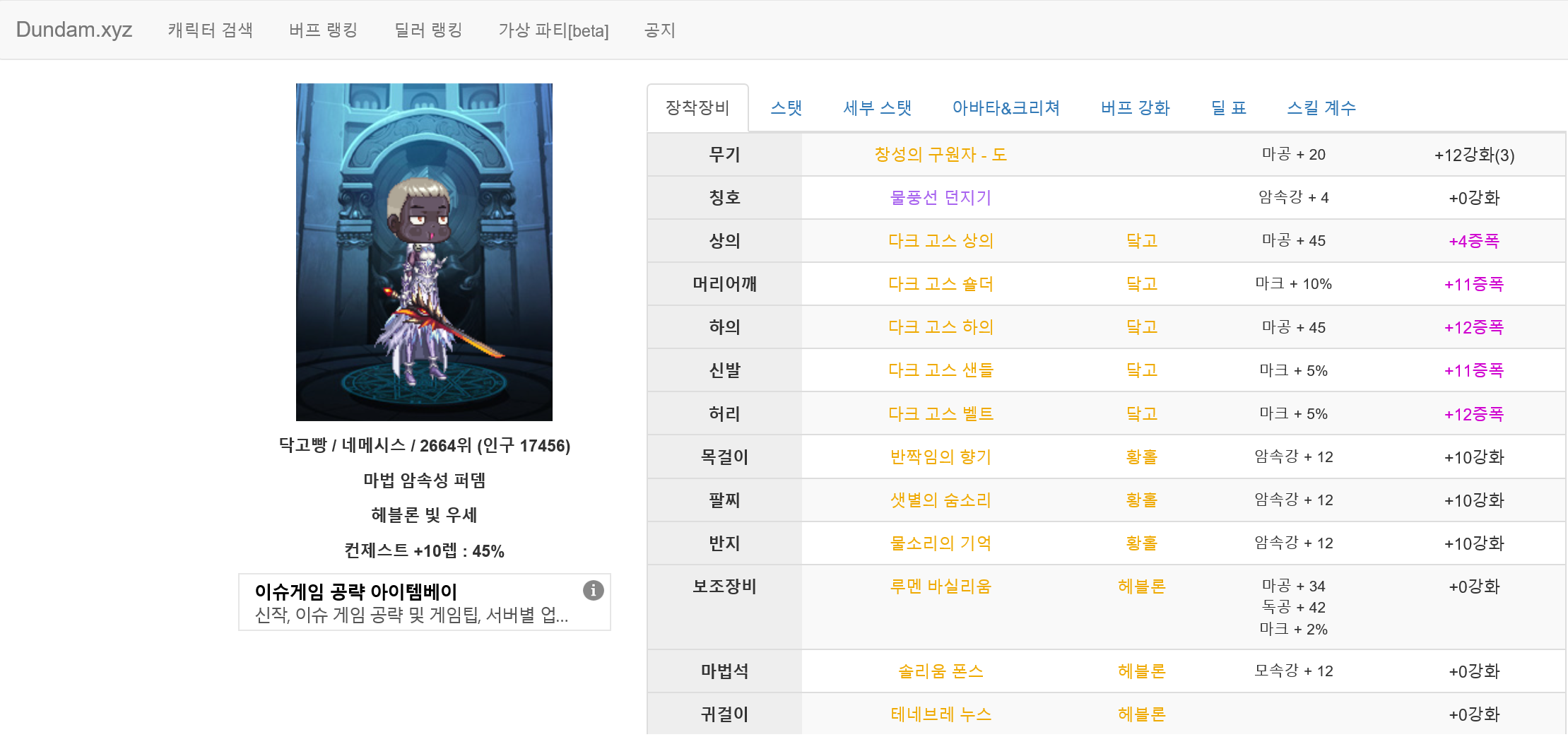Click +12강화(3) weapon reinforcement value
This screenshot has height=737, width=1568.
tap(1474, 155)
